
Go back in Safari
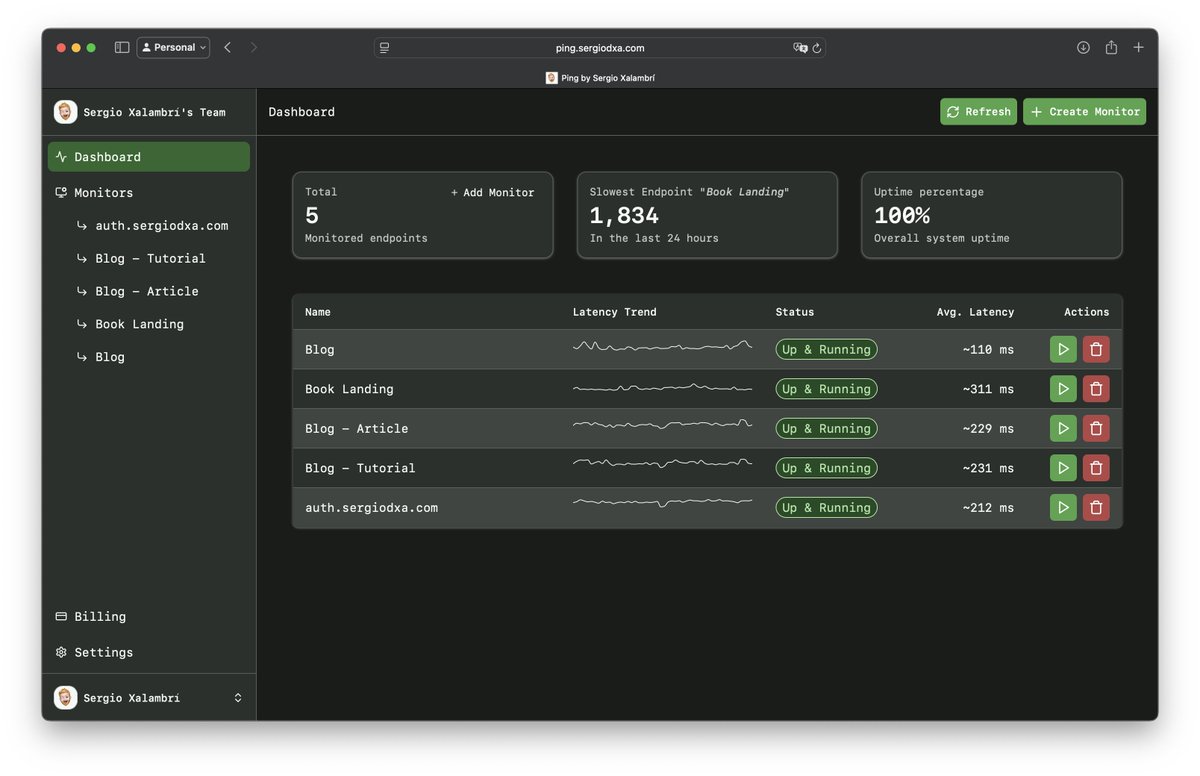coord(227,47)
